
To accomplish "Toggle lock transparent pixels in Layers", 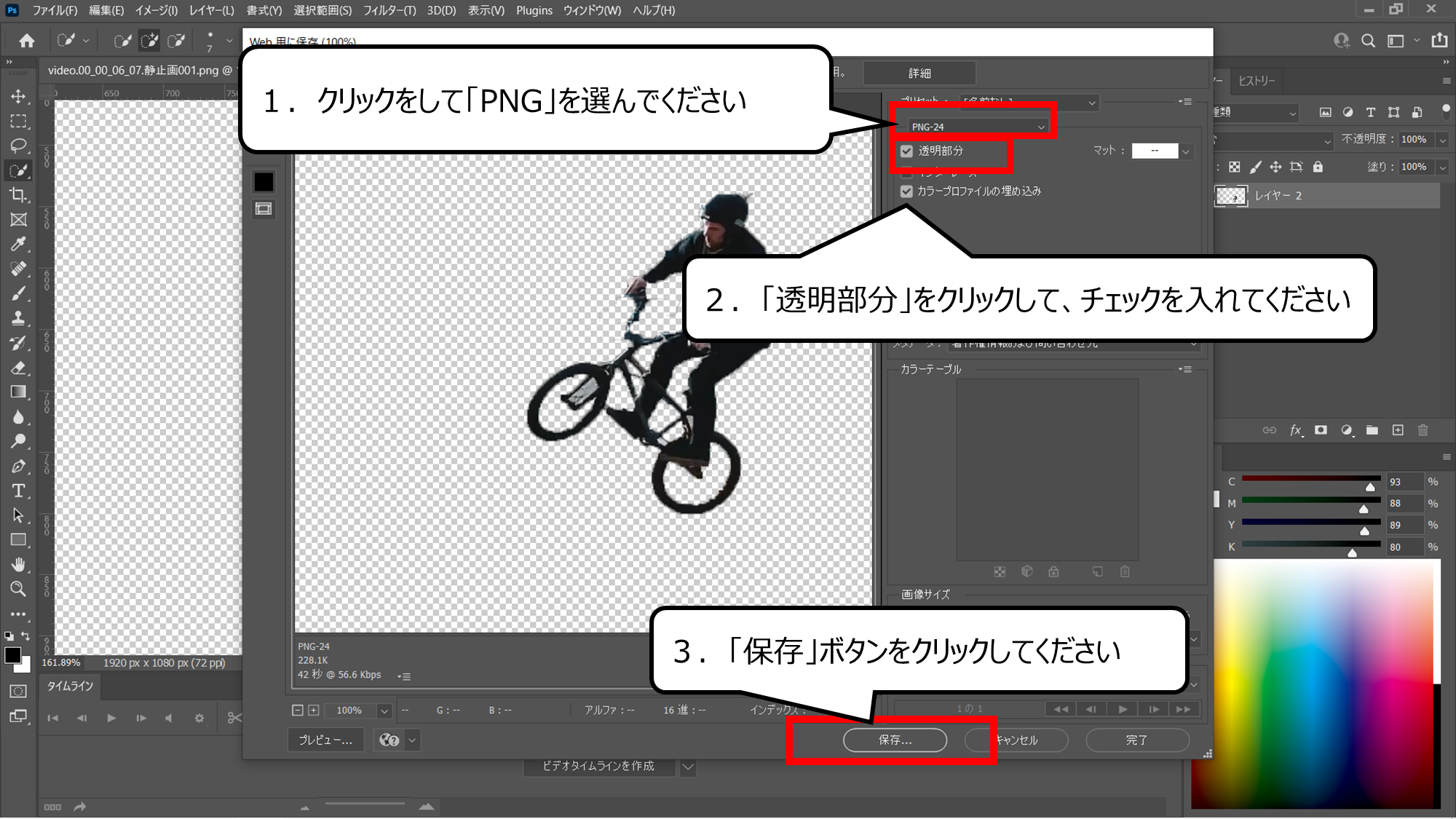I will [x=1235, y=167].
